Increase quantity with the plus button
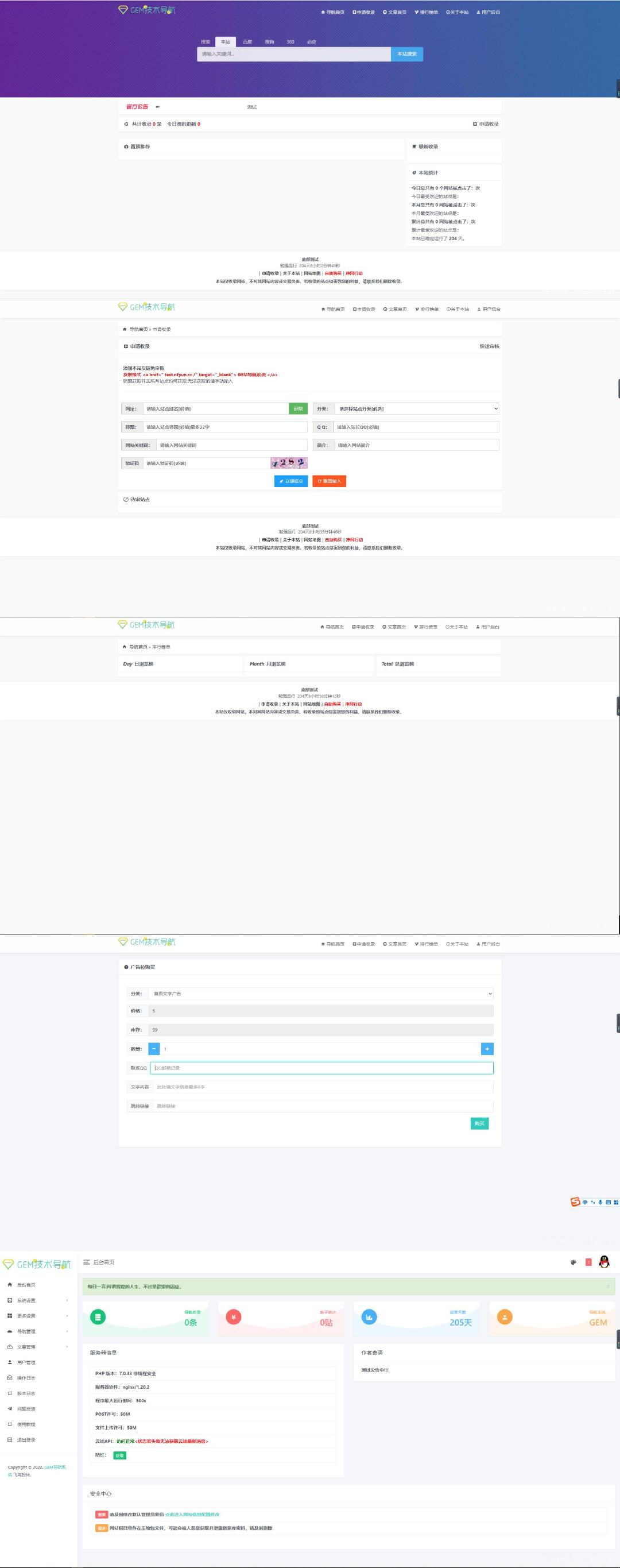 pos(487,1049)
